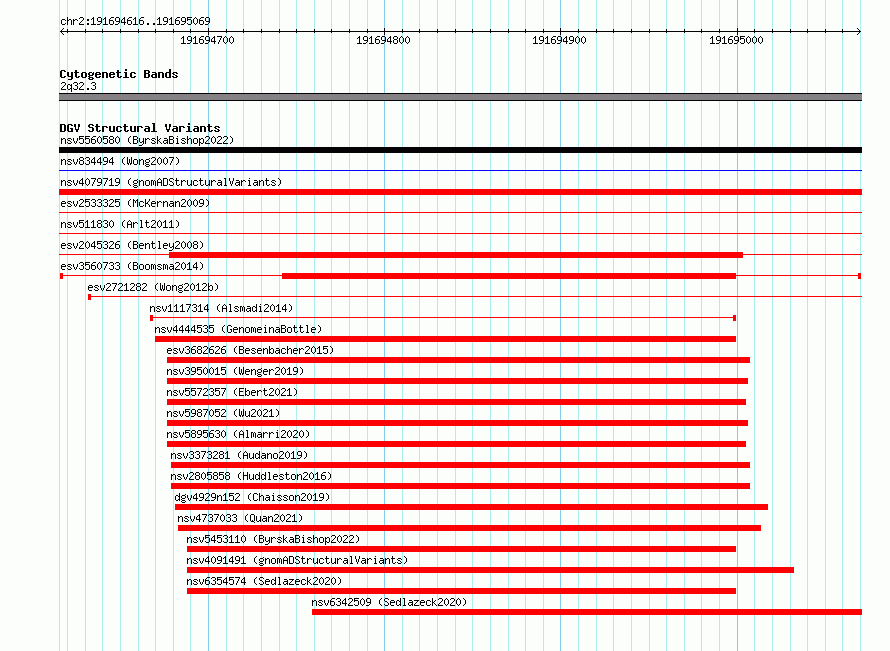Click the red bar under dgv4929n152
This screenshot has width=890, height=651.
pos(471,507)
